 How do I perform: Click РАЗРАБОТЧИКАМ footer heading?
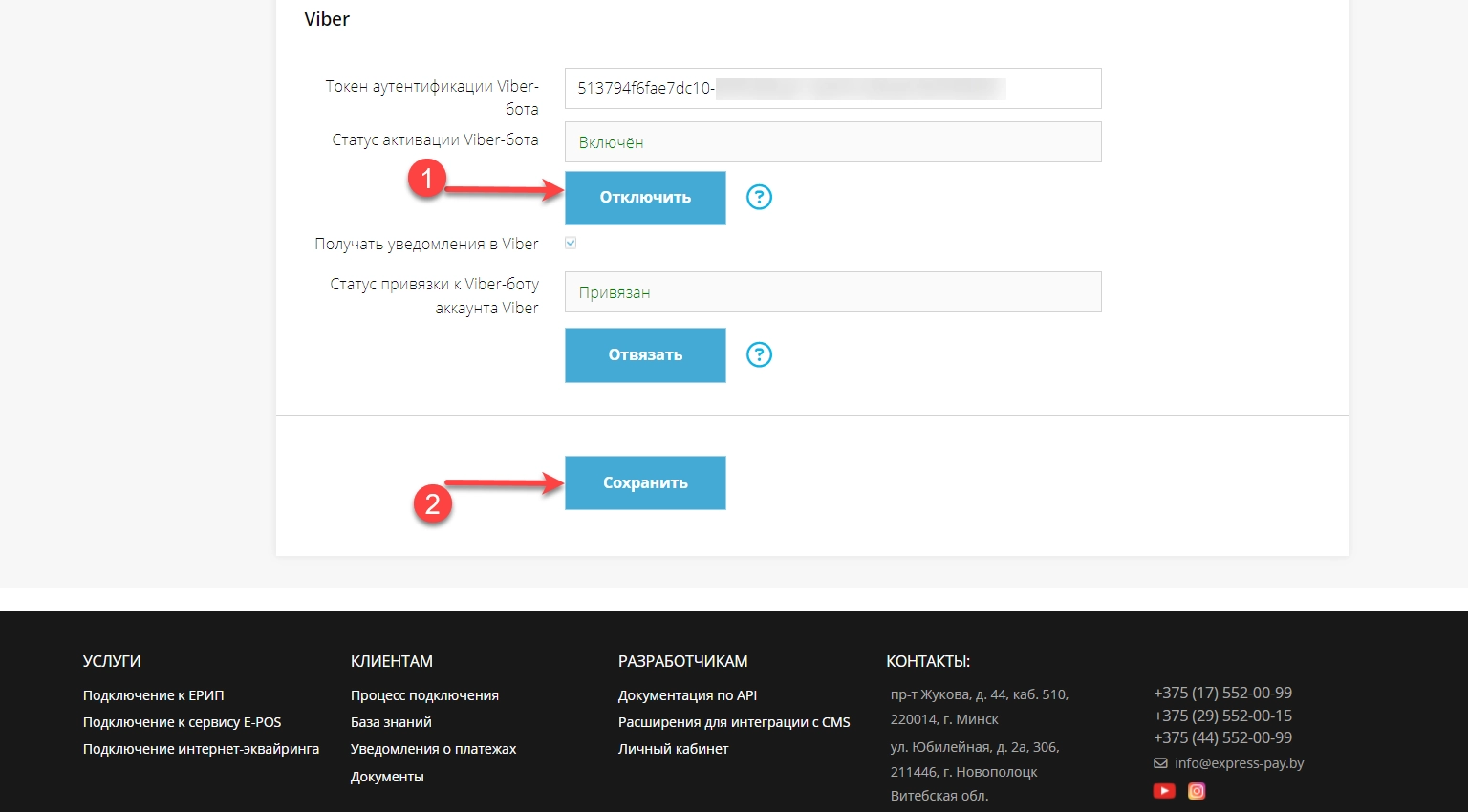click(682, 661)
